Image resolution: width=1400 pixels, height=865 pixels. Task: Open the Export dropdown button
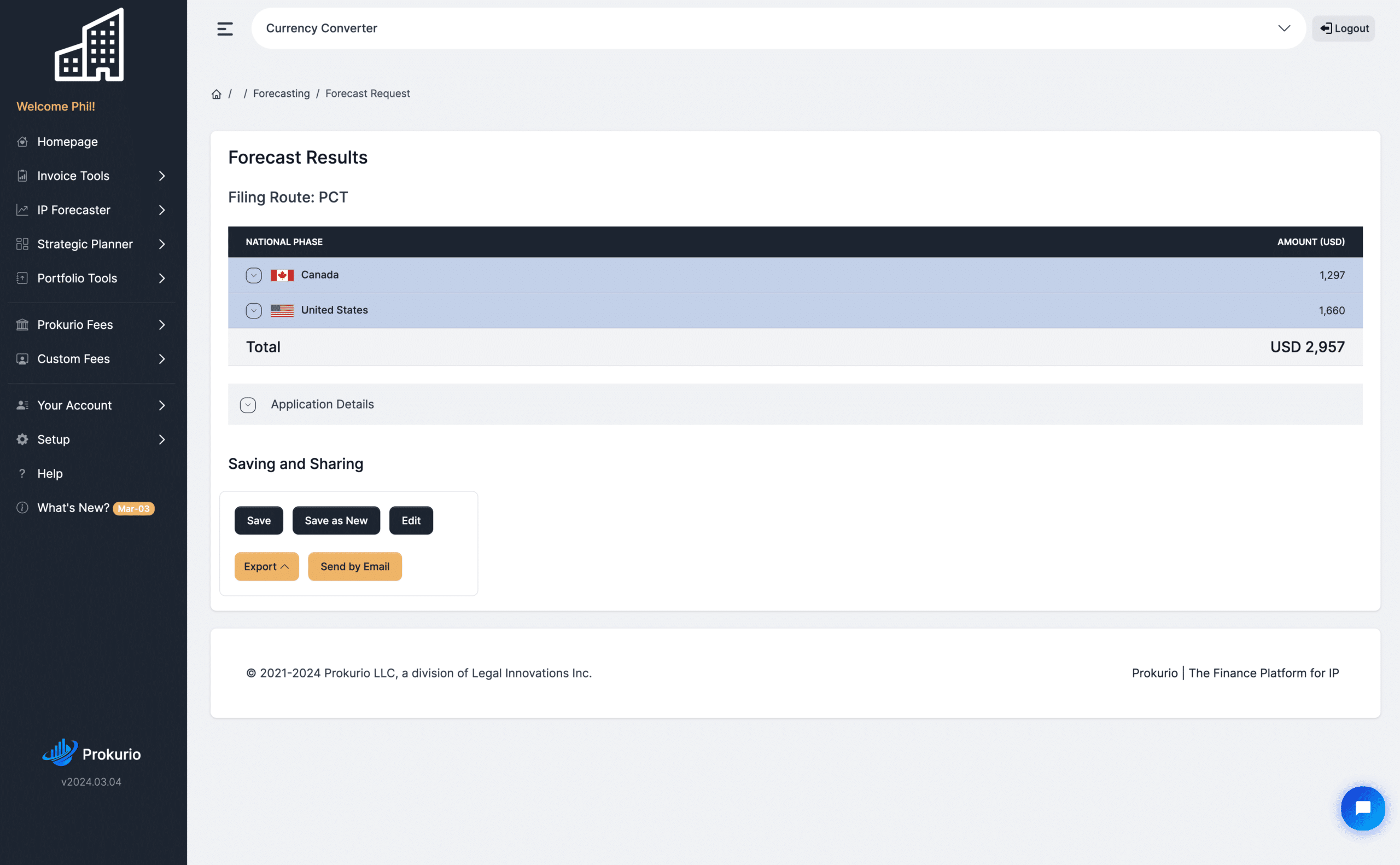click(266, 566)
